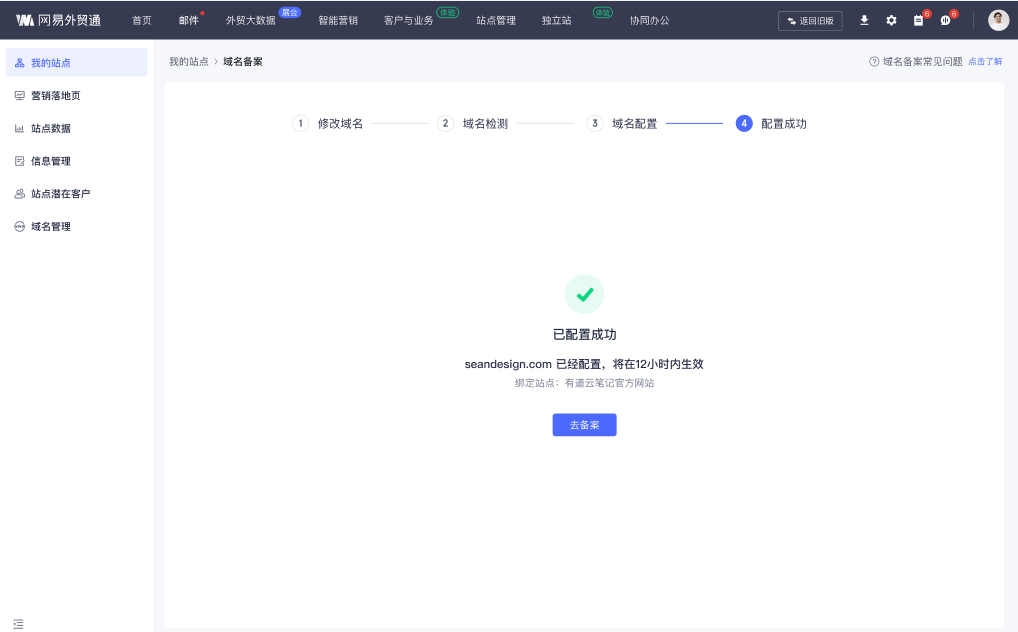
Task: Click the 点击了解 link
Action: (985, 62)
